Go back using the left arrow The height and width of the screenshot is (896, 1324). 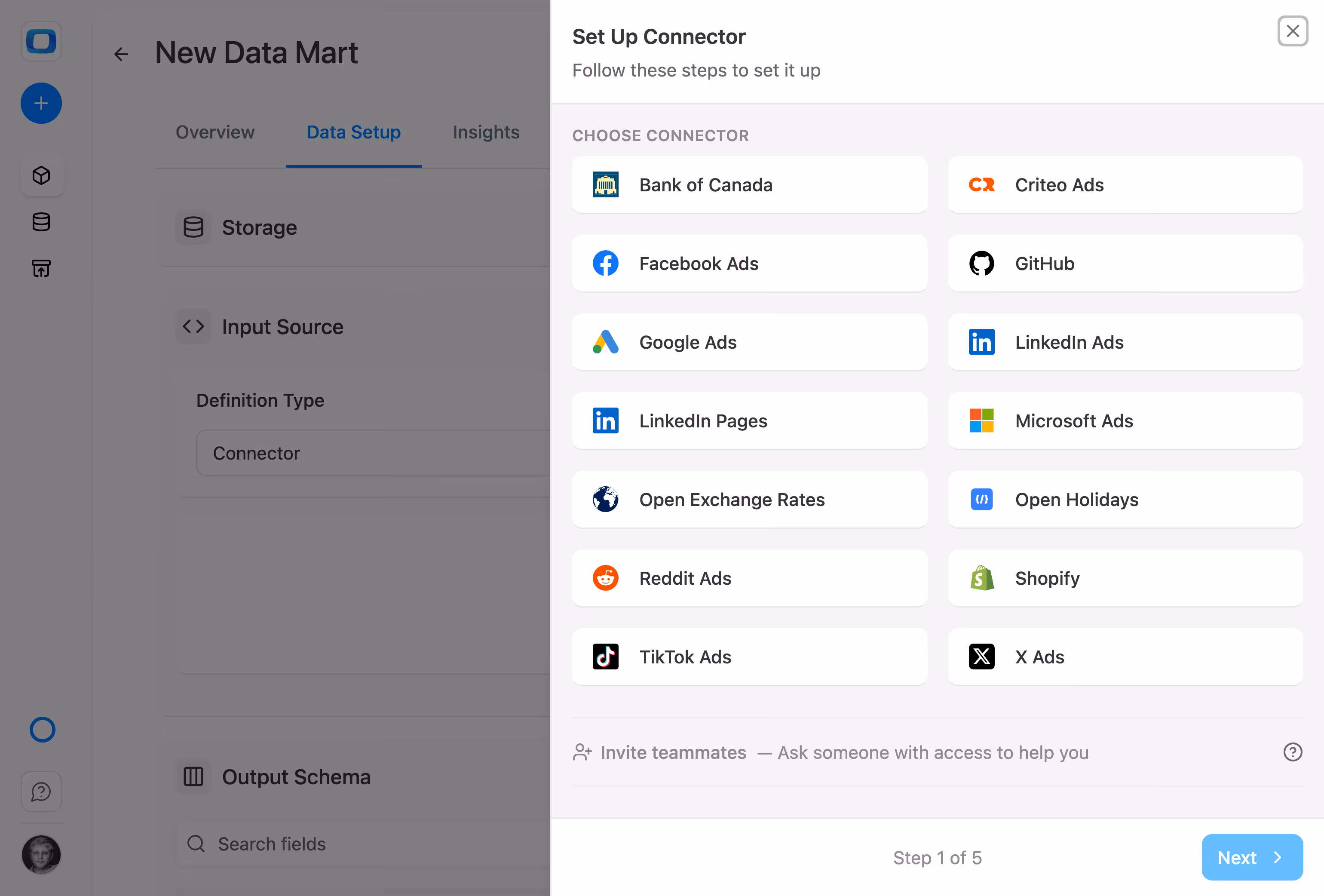tap(121, 54)
